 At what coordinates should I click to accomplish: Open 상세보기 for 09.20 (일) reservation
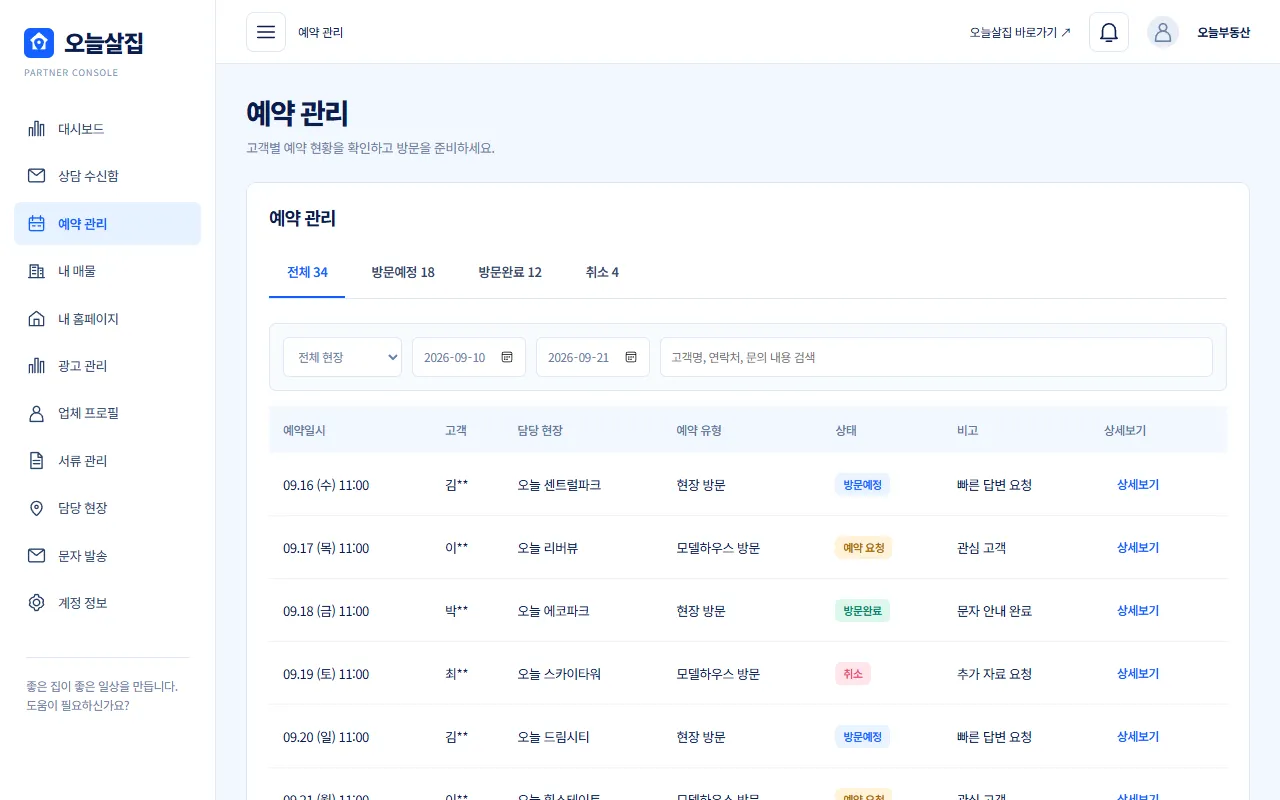pyautogui.click(x=1138, y=736)
